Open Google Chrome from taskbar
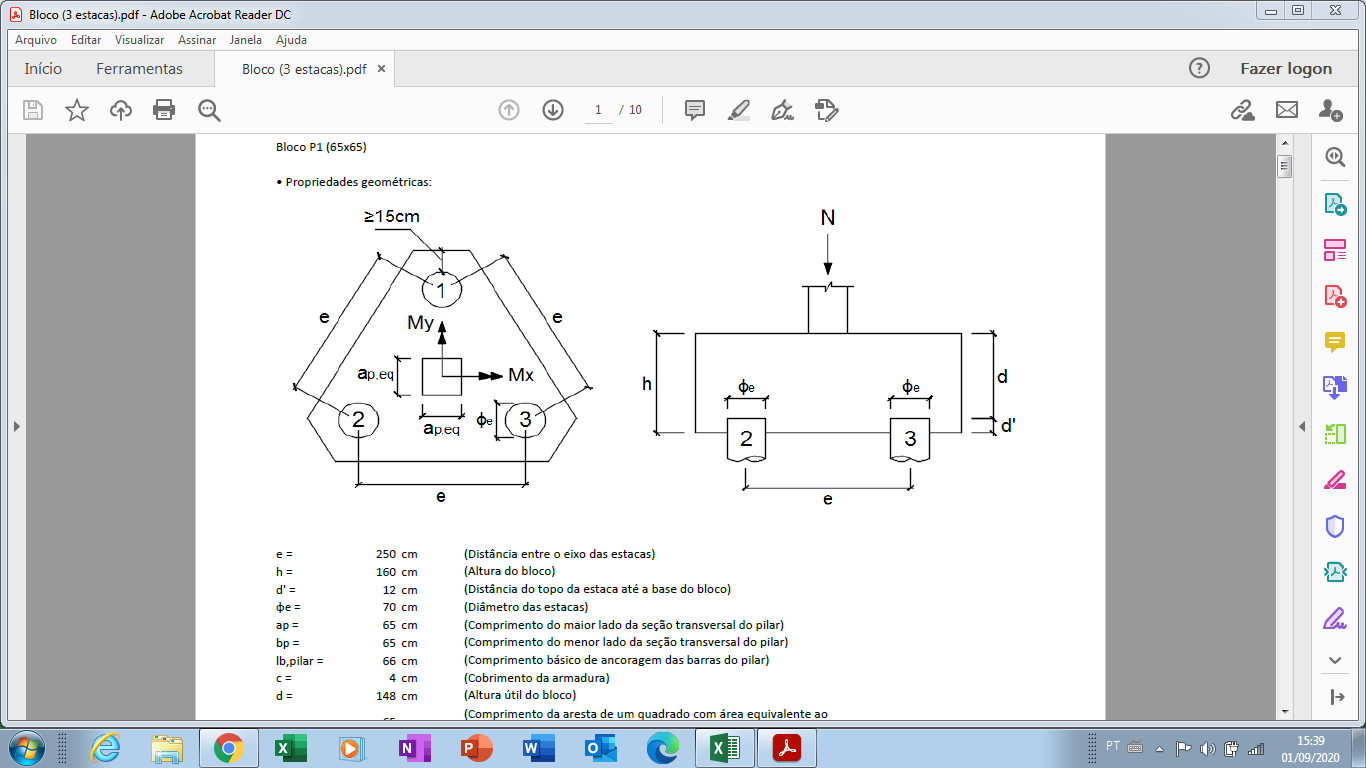Screen dimensions: 1366x768 [x=229, y=748]
